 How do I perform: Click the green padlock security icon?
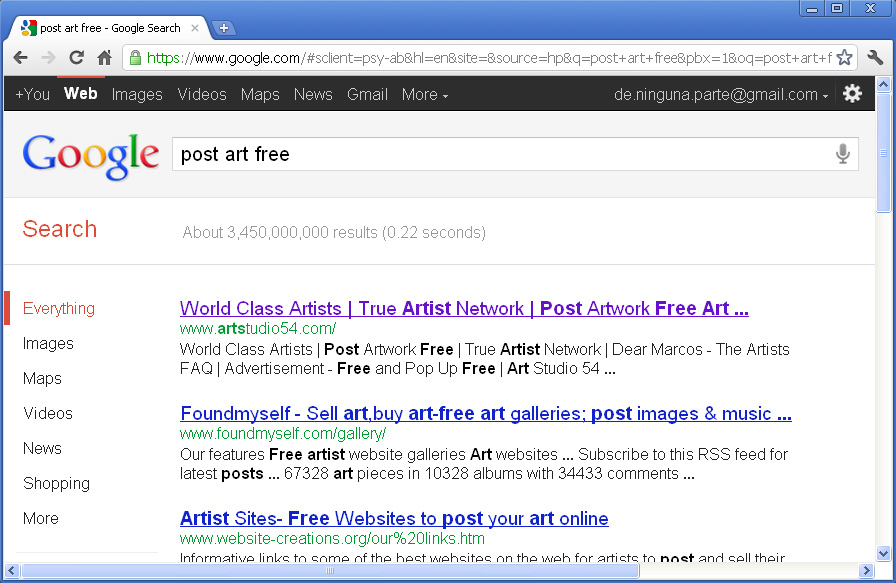pos(135,58)
